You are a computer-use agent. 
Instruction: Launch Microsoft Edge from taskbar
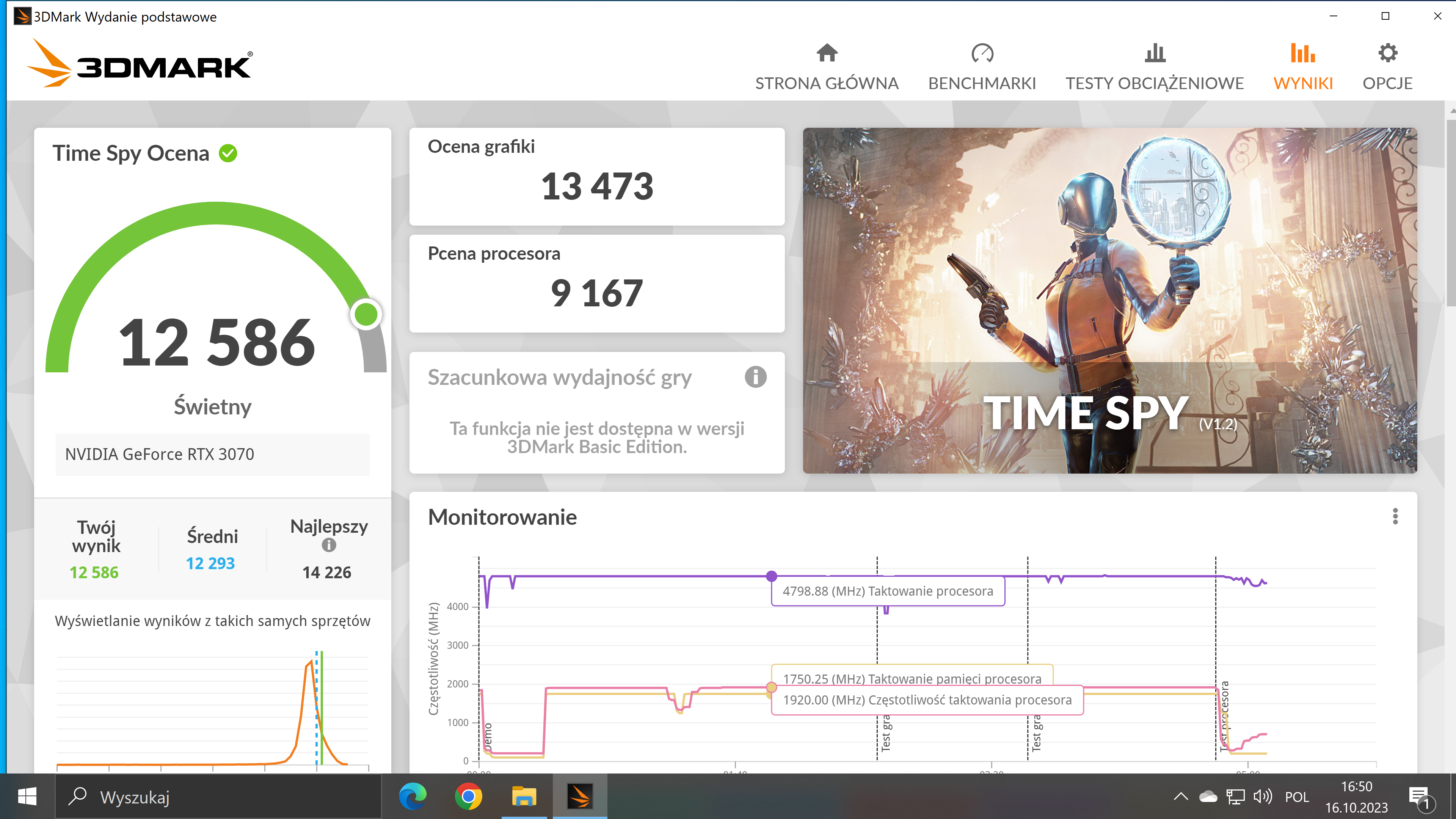pos(413,797)
